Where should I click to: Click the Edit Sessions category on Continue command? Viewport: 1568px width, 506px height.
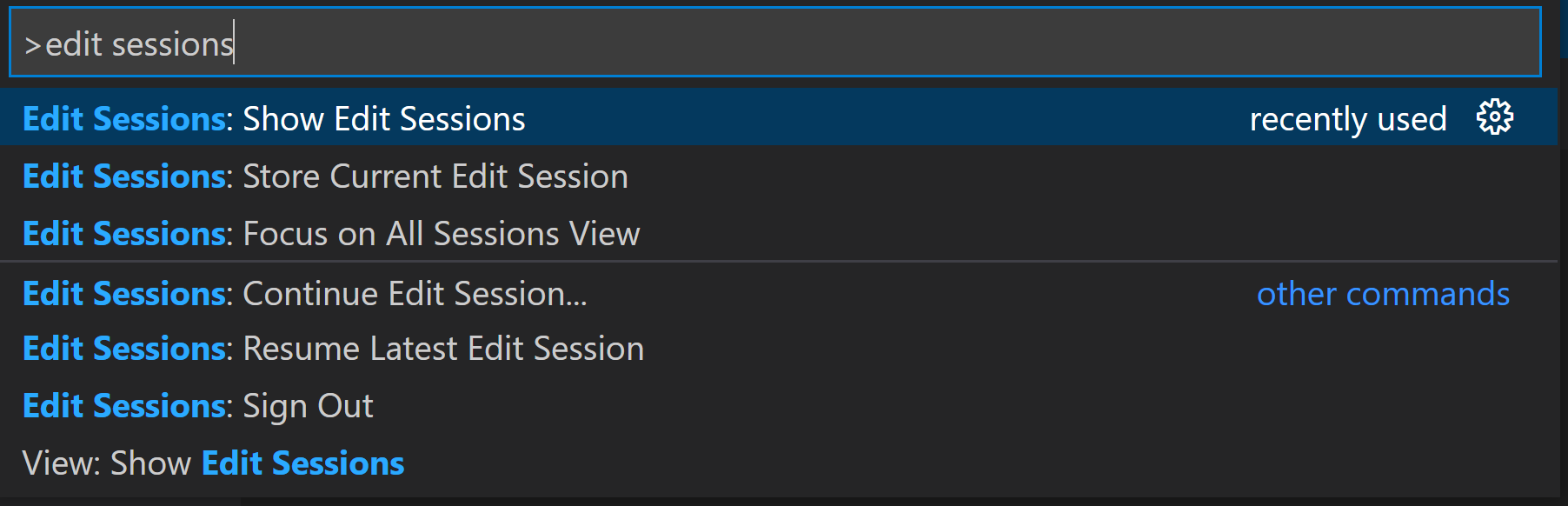(x=122, y=294)
